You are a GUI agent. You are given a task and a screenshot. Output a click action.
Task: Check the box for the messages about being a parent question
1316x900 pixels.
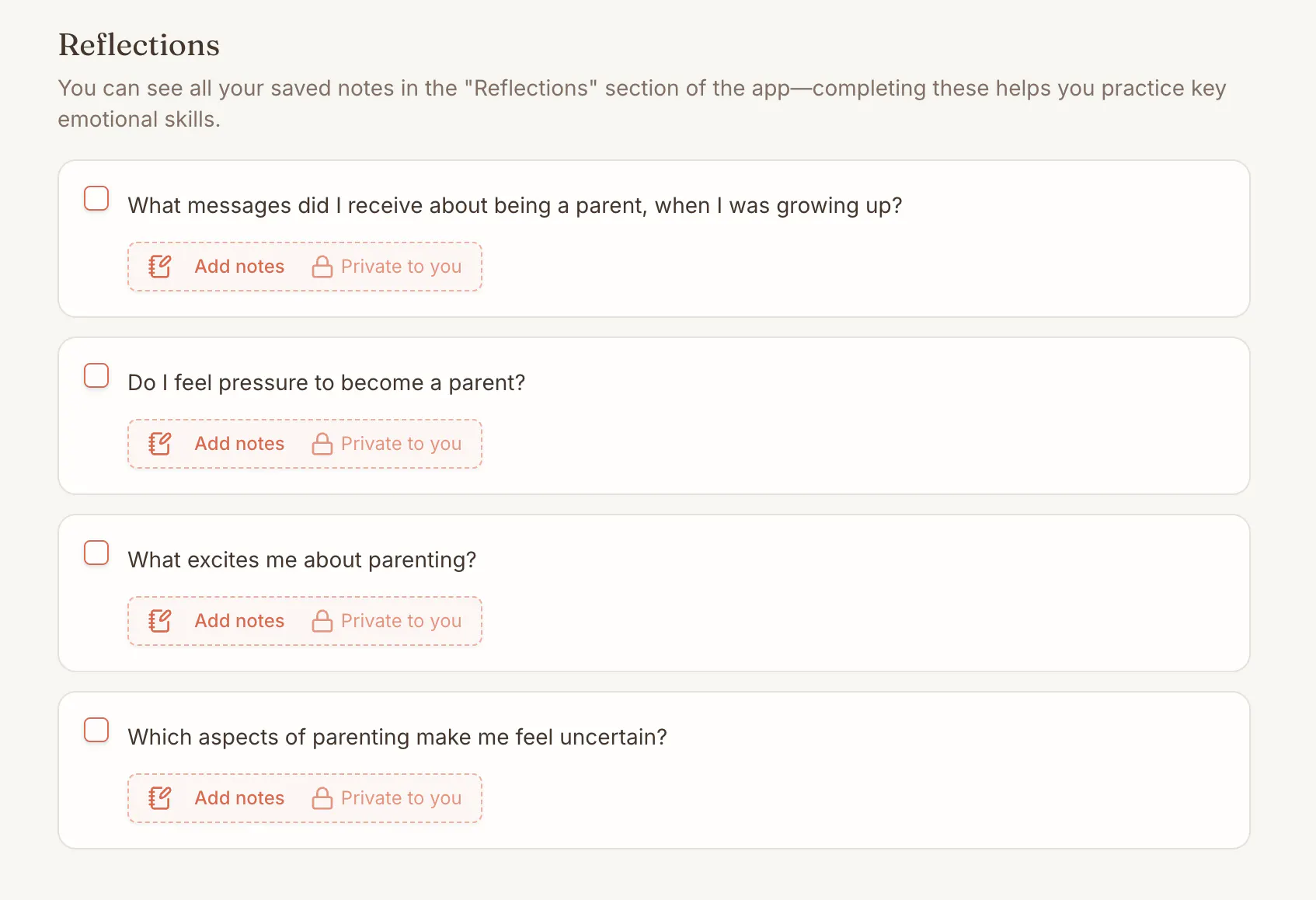(96, 198)
